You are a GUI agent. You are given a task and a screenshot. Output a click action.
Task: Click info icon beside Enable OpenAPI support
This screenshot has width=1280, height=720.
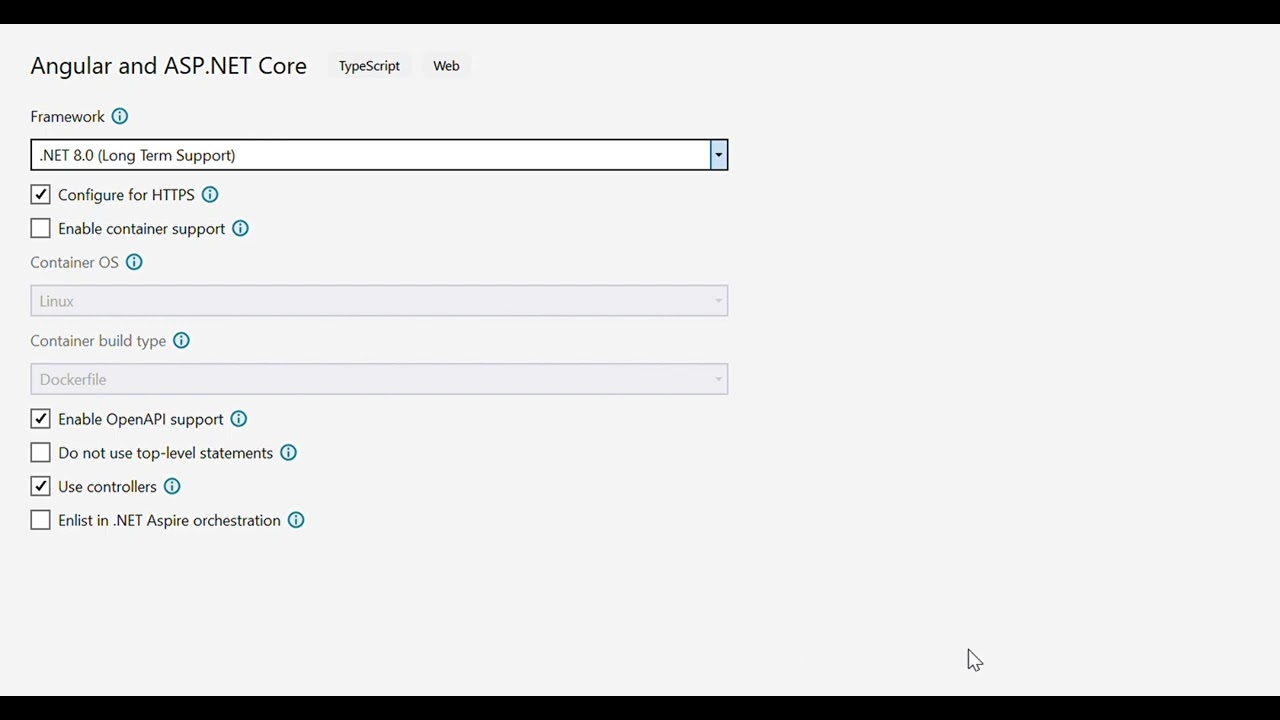click(238, 419)
